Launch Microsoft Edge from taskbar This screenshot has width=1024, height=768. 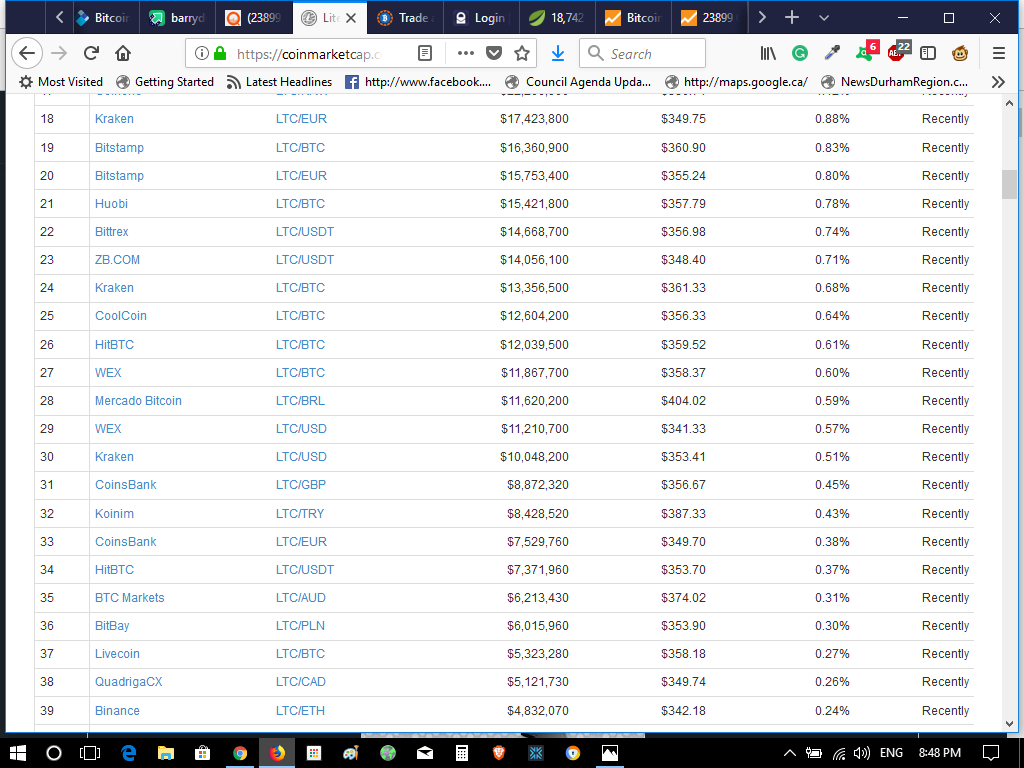click(x=128, y=753)
